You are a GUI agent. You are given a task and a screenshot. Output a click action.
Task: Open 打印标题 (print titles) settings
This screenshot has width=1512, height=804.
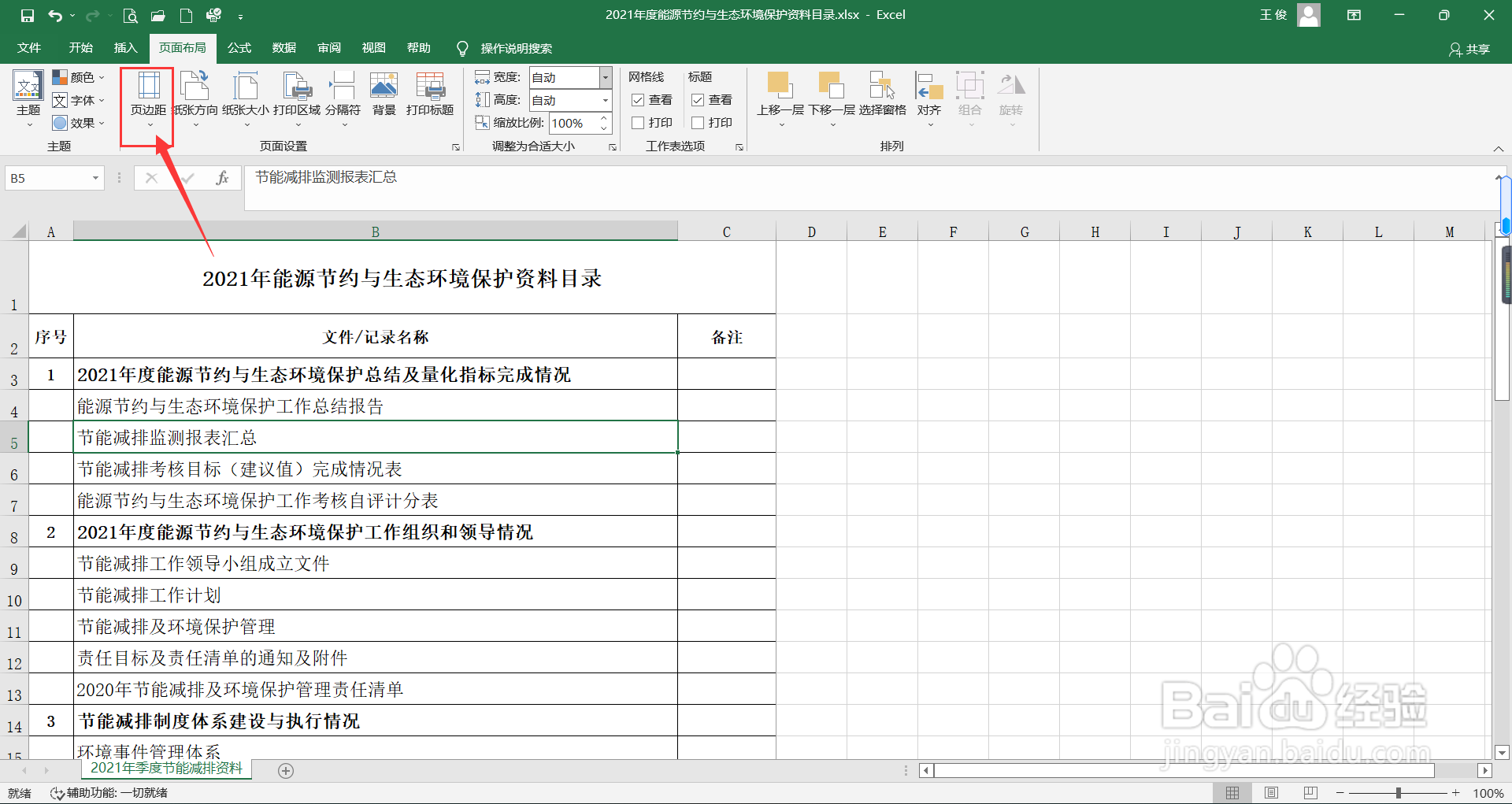point(429,94)
